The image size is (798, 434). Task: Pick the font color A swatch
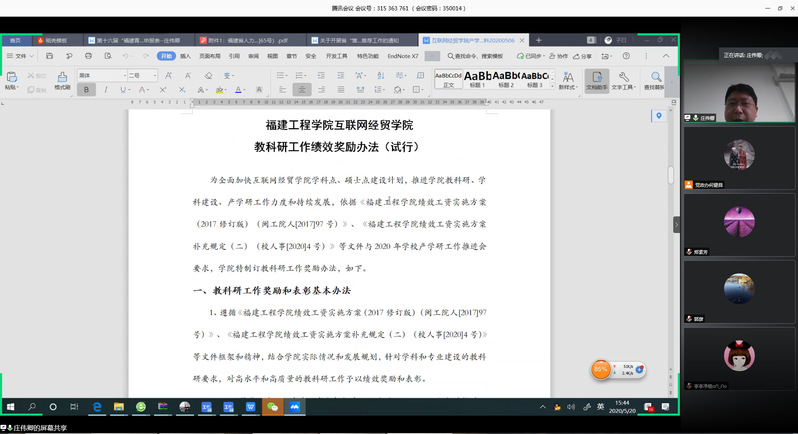(x=238, y=90)
